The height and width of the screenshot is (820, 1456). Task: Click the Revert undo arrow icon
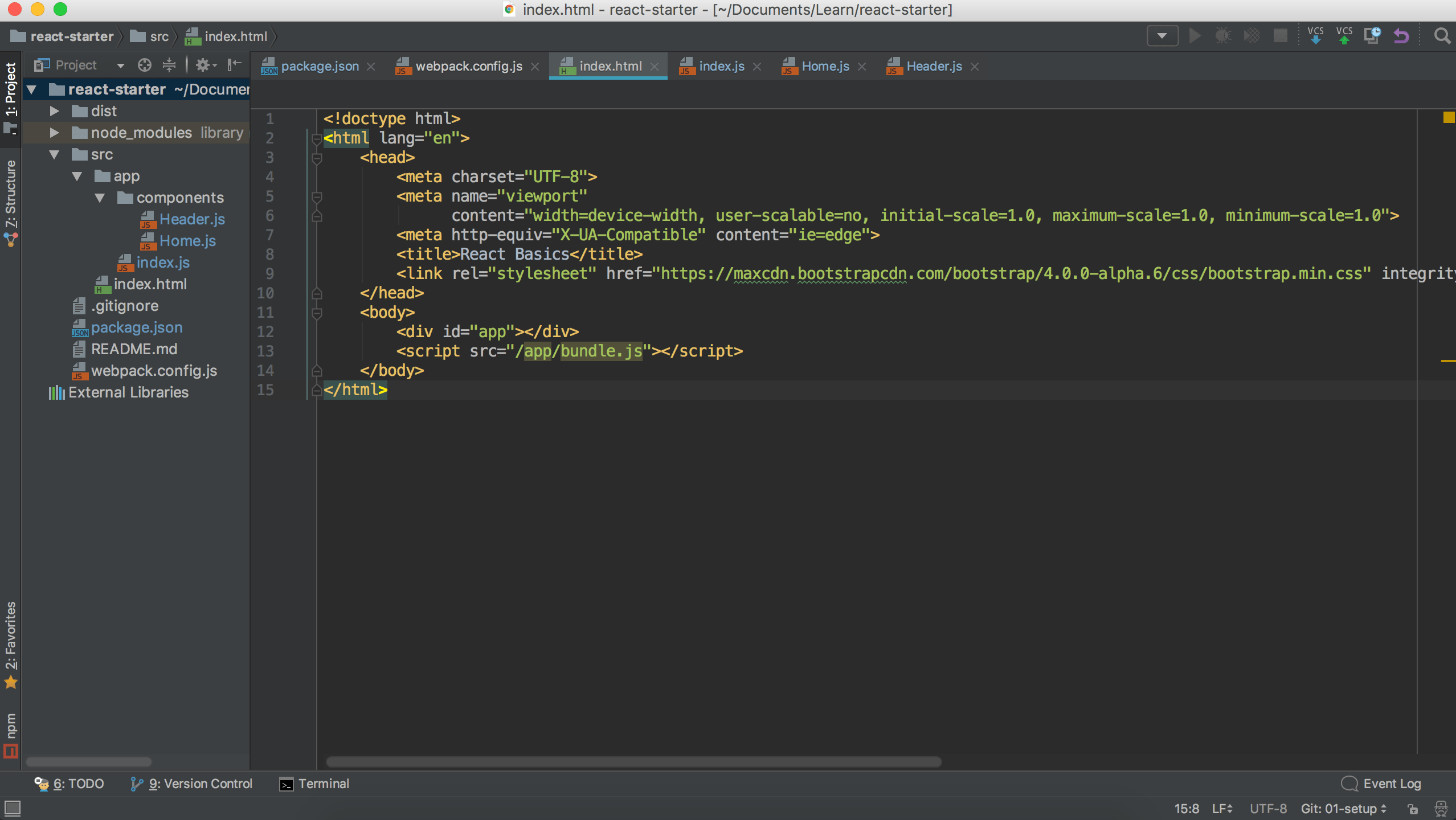[1401, 36]
